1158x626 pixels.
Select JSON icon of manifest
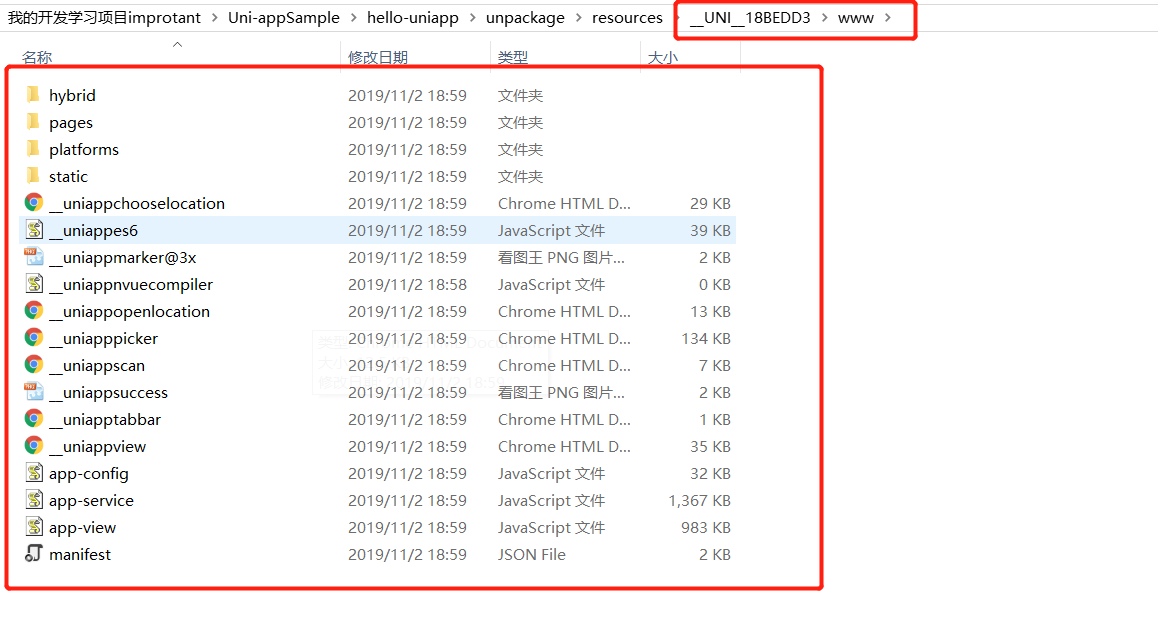click(x=34, y=554)
